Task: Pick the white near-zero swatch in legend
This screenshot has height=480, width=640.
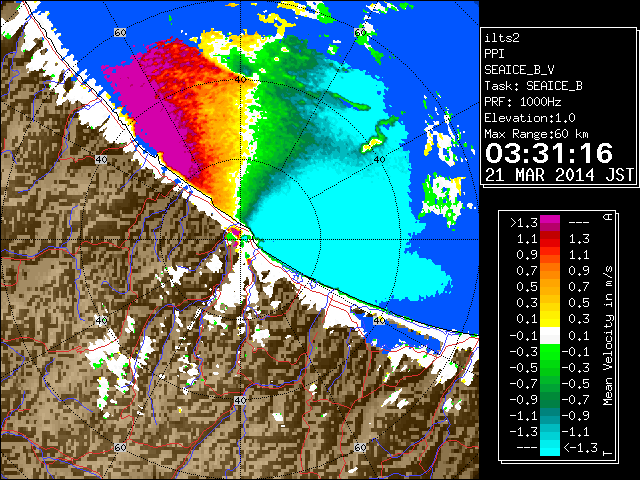Action: [550, 336]
